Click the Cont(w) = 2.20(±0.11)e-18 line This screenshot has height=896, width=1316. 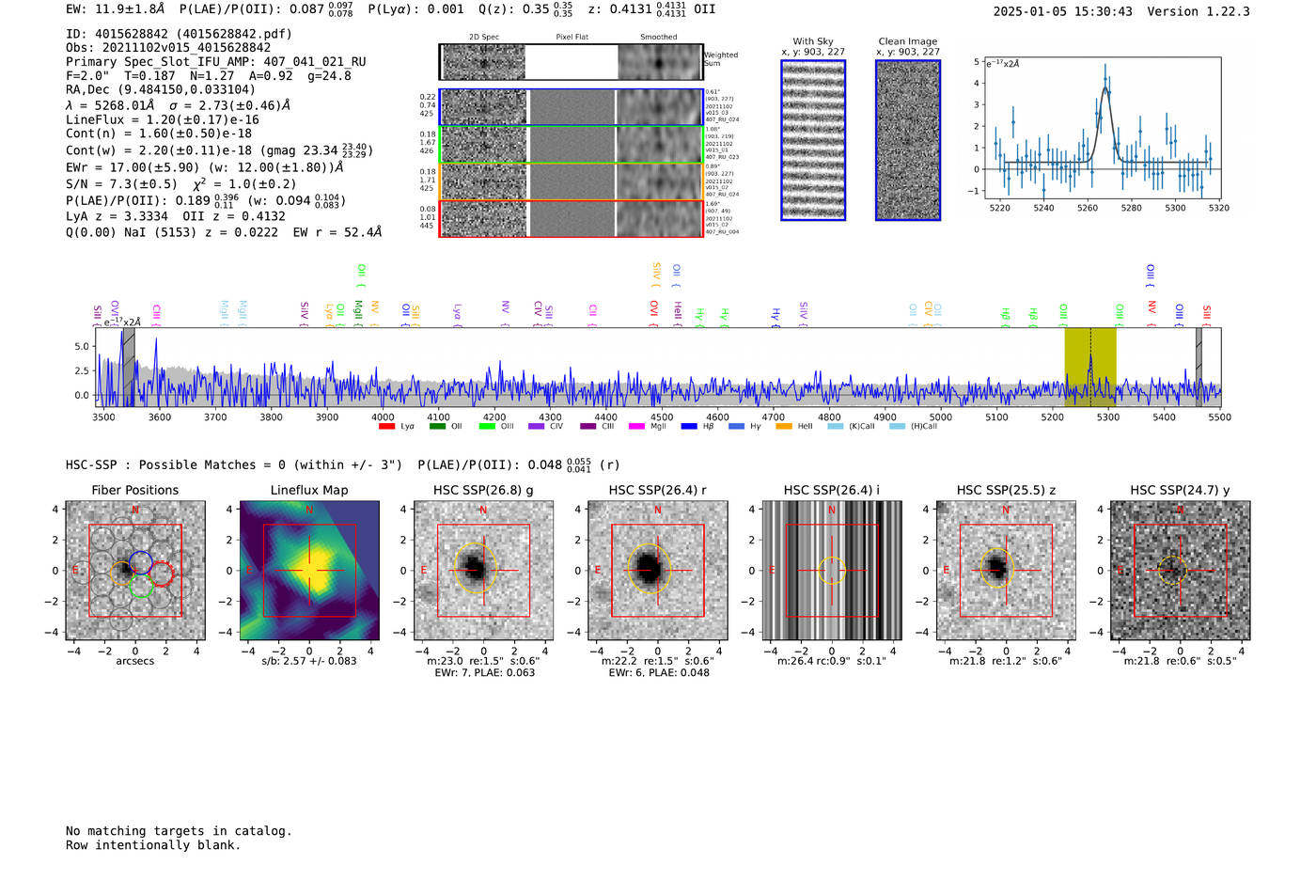pos(219,149)
